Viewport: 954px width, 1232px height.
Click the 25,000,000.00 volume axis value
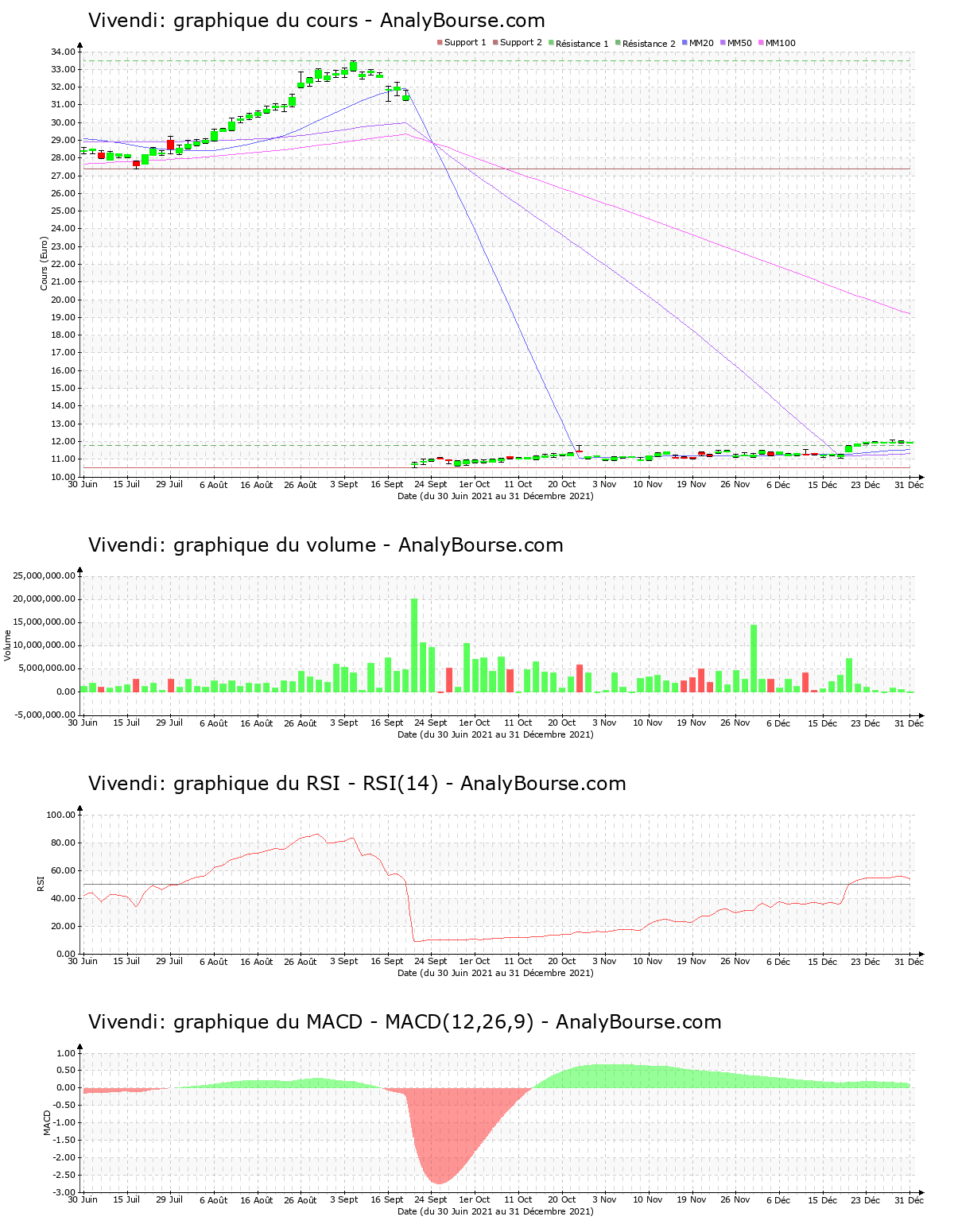coord(44,575)
